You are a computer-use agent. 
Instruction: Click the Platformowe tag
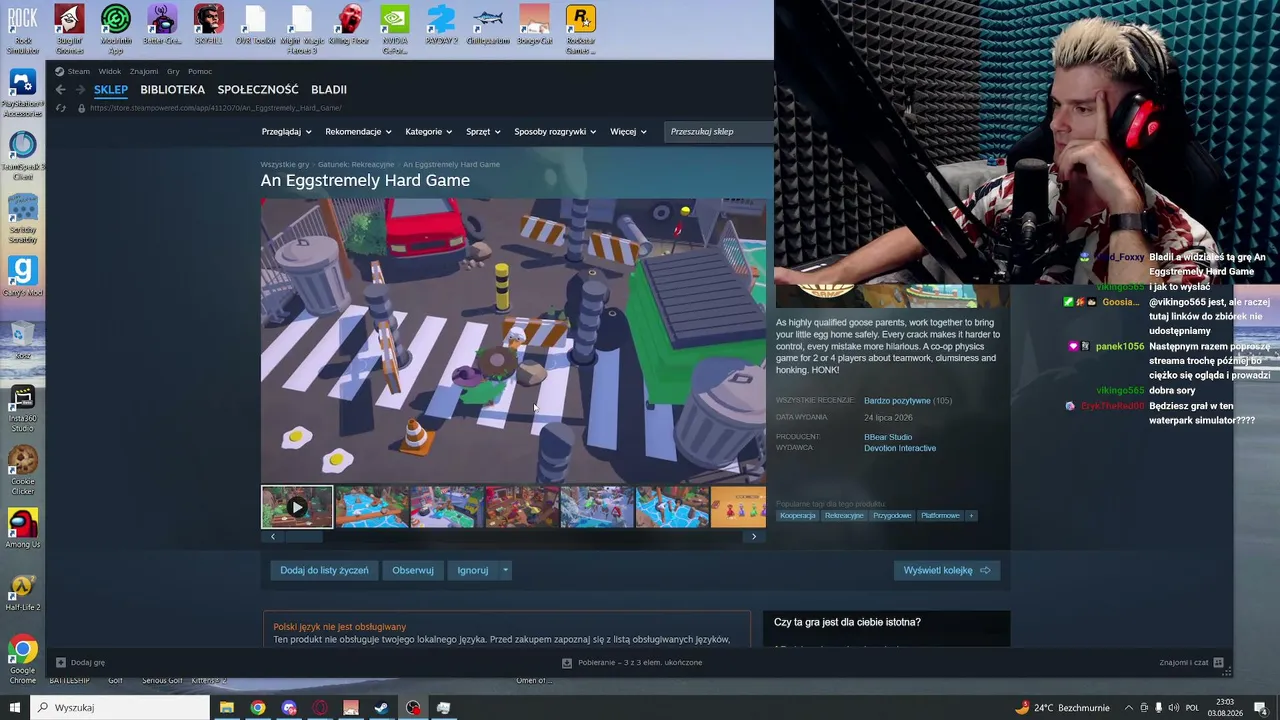pos(940,516)
